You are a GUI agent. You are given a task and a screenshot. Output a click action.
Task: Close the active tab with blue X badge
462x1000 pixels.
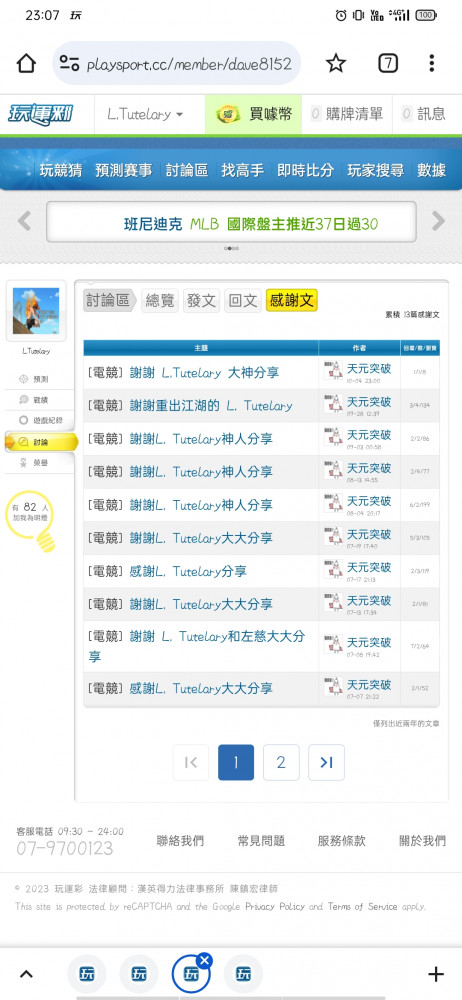click(x=204, y=959)
